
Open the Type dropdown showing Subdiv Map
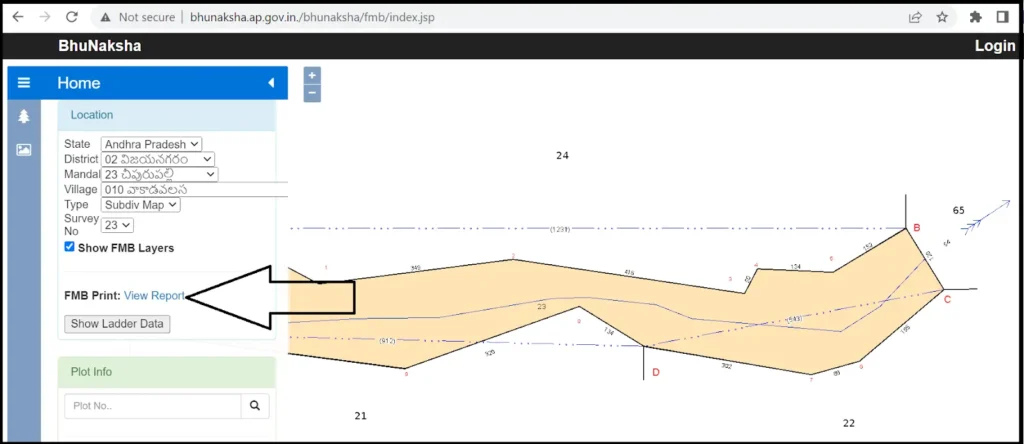(141, 204)
